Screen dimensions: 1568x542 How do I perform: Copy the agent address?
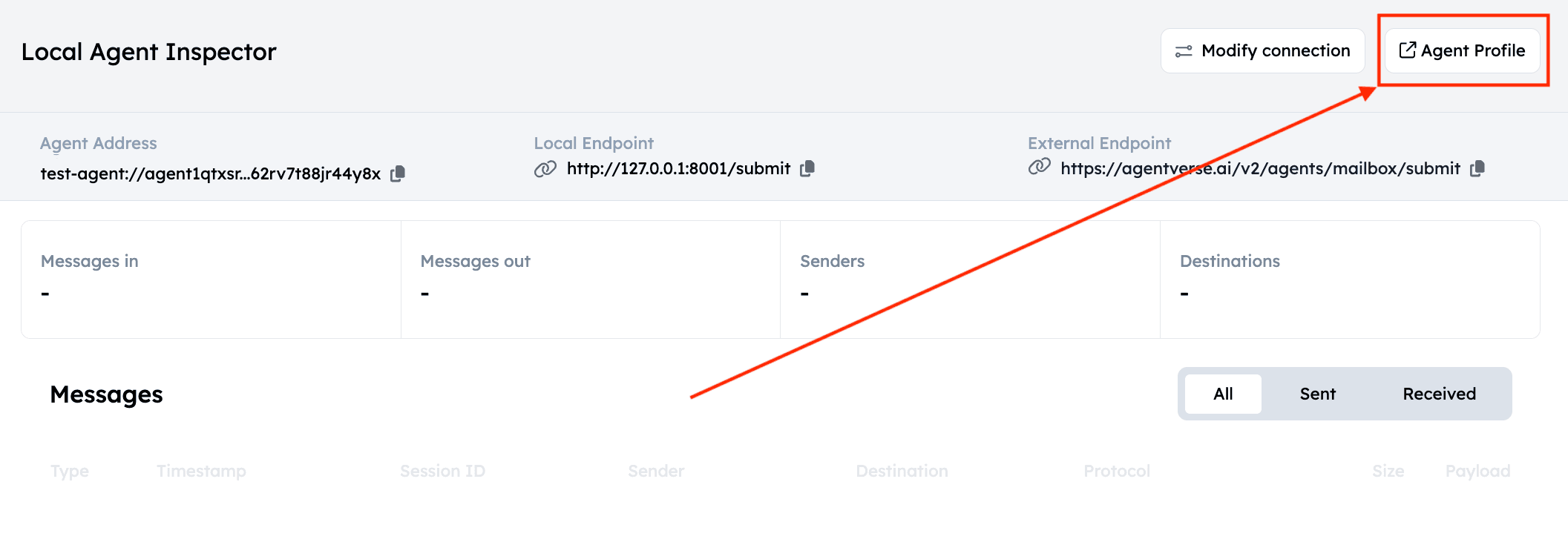[398, 173]
